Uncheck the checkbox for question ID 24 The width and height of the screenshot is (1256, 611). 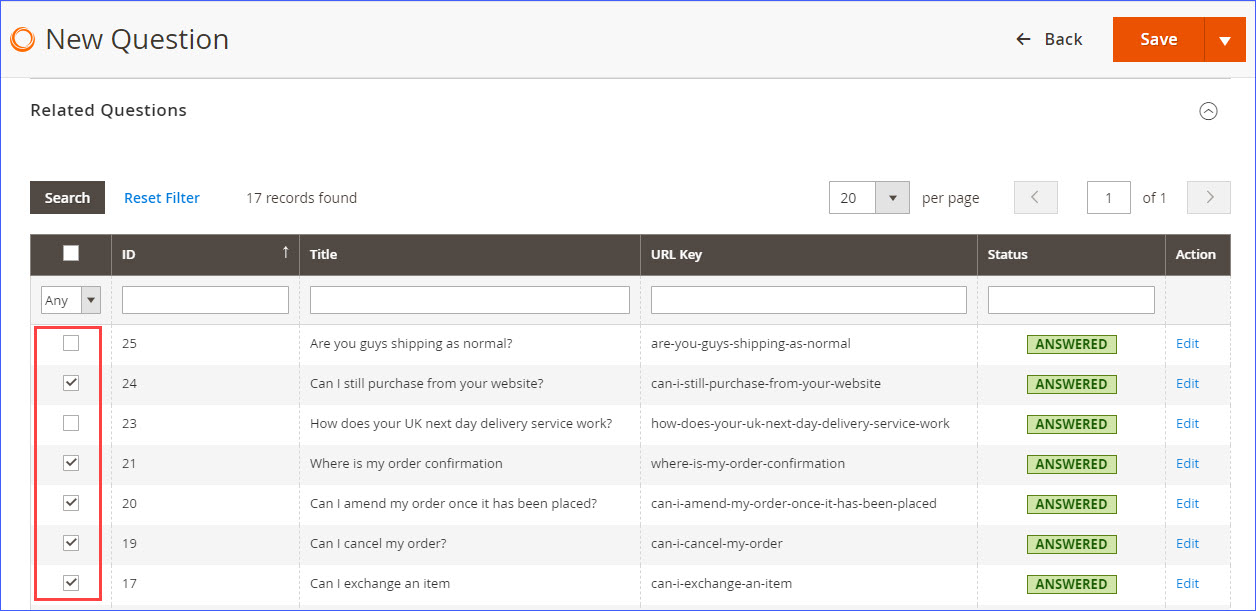(69, 383)
